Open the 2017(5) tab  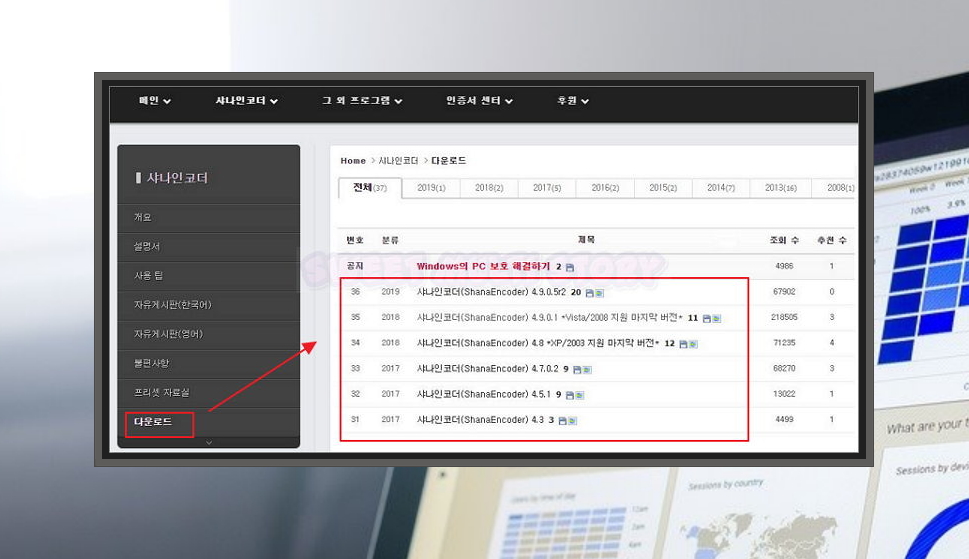(x=547, y=188)
